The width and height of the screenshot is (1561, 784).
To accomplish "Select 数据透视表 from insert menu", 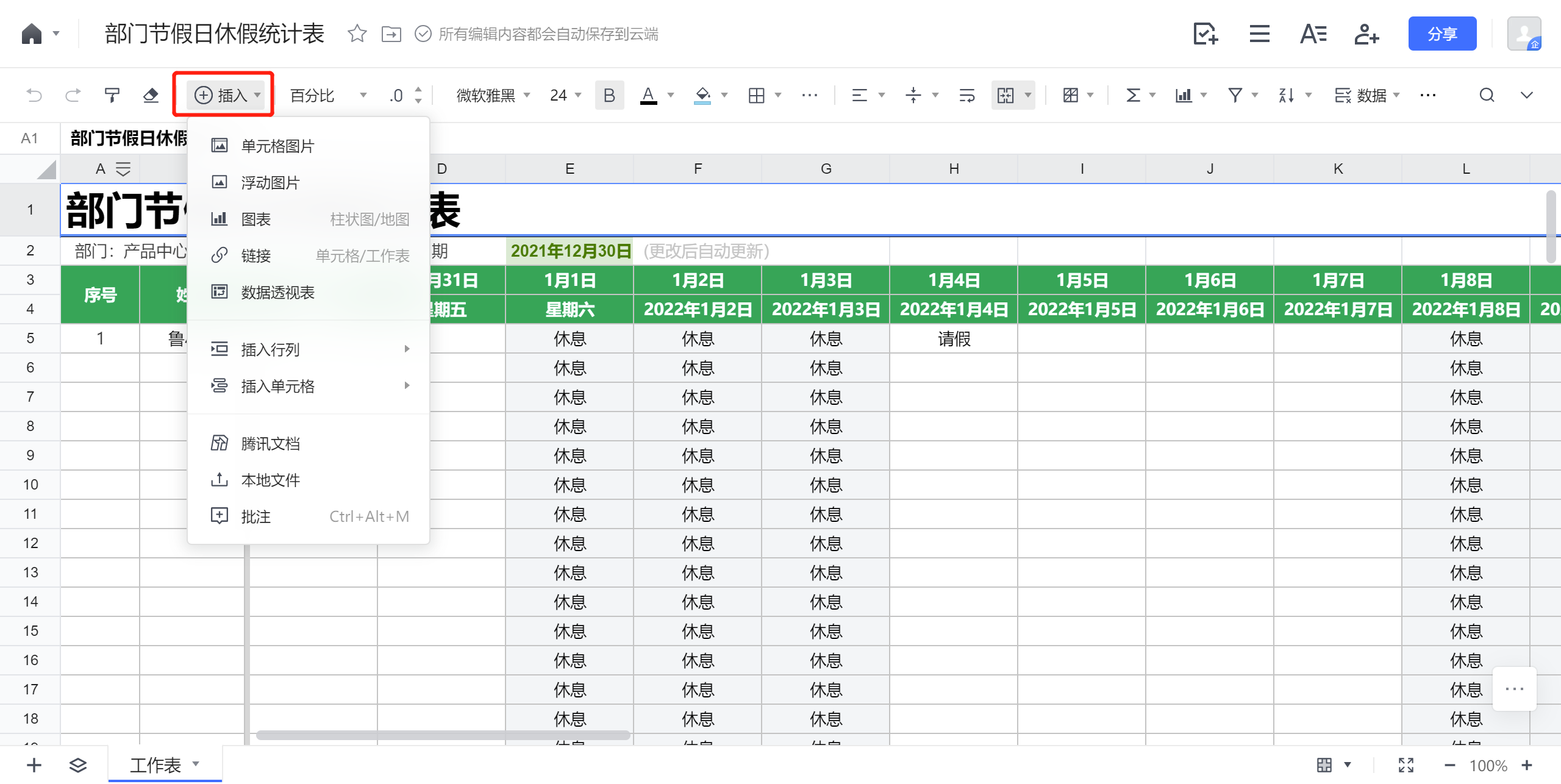I will [277, 292].
